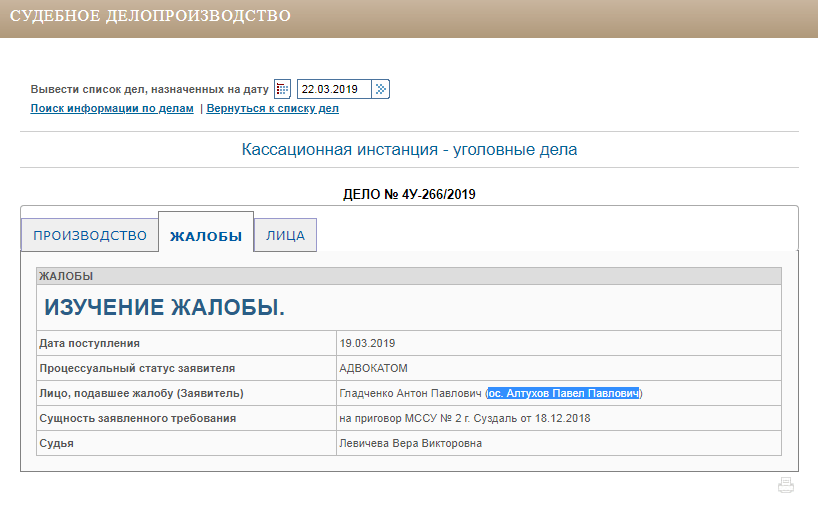The height and width of the screenshot is (505, 818).
Task: Click the АДВОКАТОМ status value
Action: click(x=374, y=368)
